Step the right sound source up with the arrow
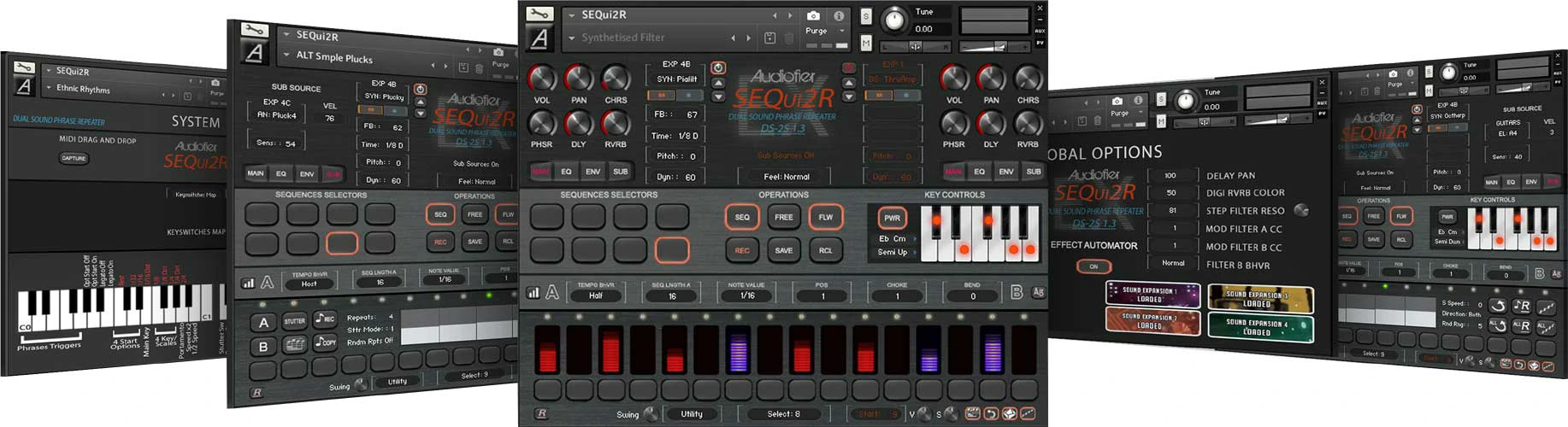1568x427 pixels. (849, 84)
